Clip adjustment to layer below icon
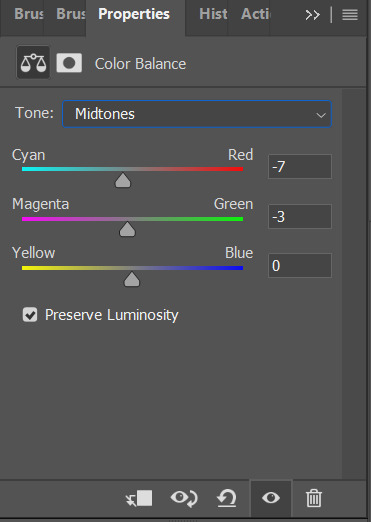Screen dimensions: 371x522 pos(139,498)
